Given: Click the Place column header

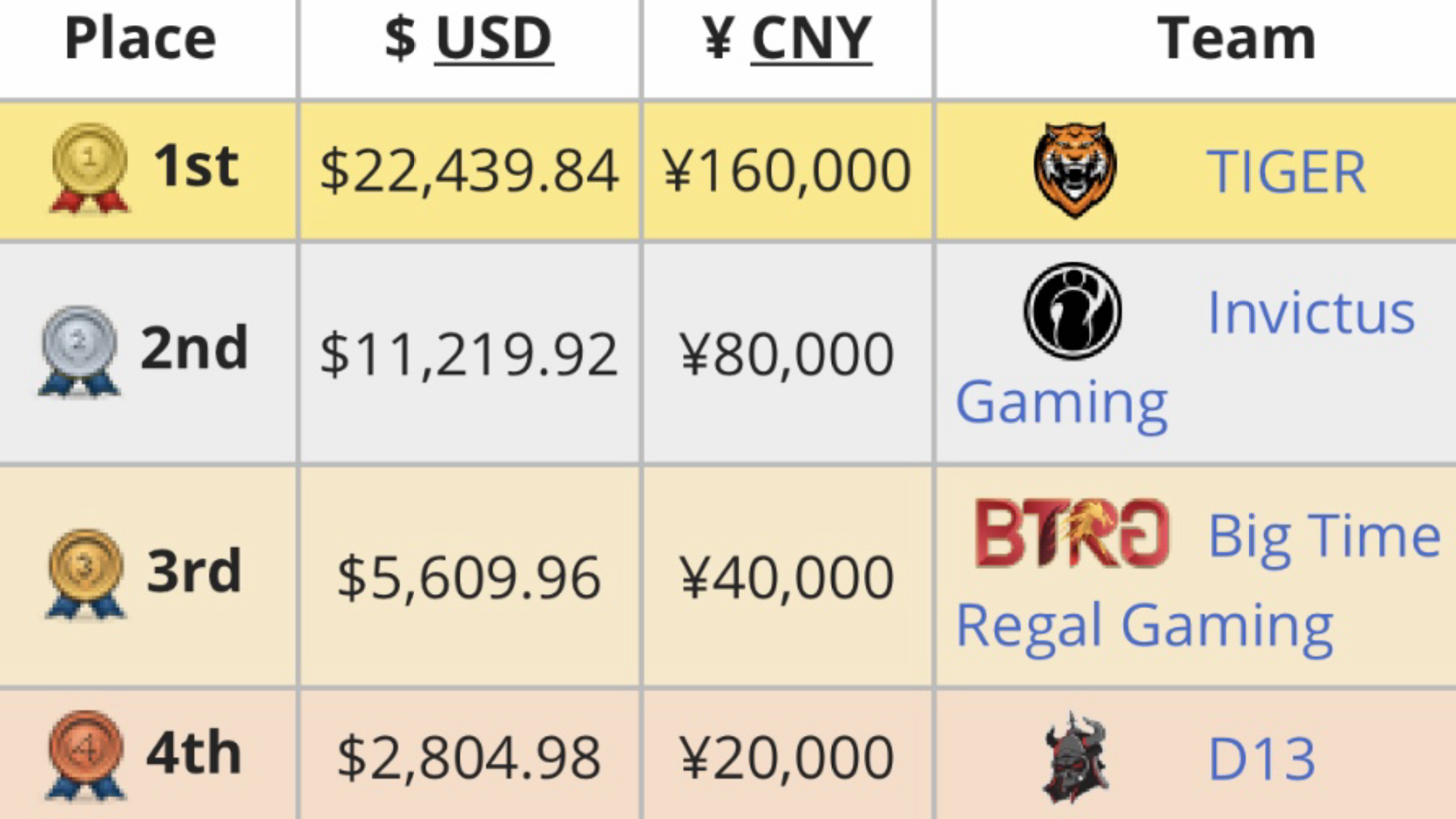Looking at the screenshot, I should (140, 38).
